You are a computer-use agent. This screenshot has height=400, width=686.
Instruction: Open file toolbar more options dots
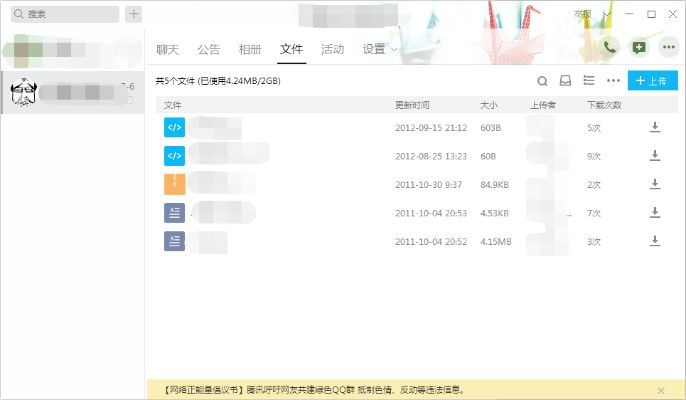pyautogui.click(x=613, y=81)
